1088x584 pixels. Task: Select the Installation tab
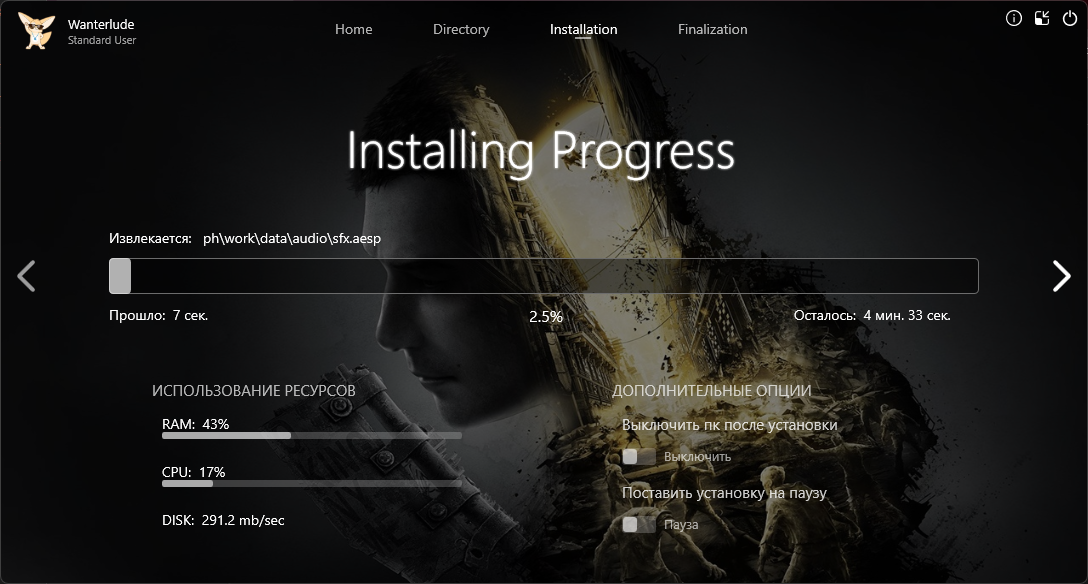click(x=583, y=29)
